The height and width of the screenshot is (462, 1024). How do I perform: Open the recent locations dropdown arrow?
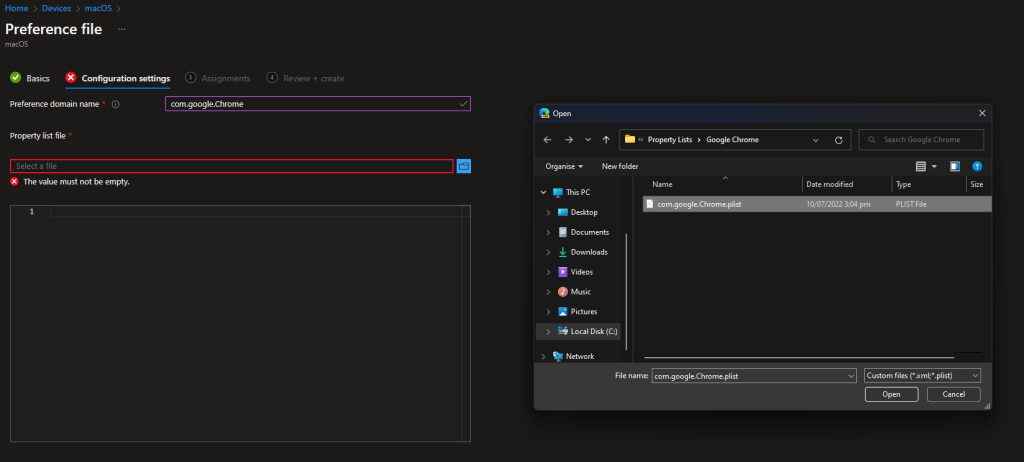[x=588, y=139]
